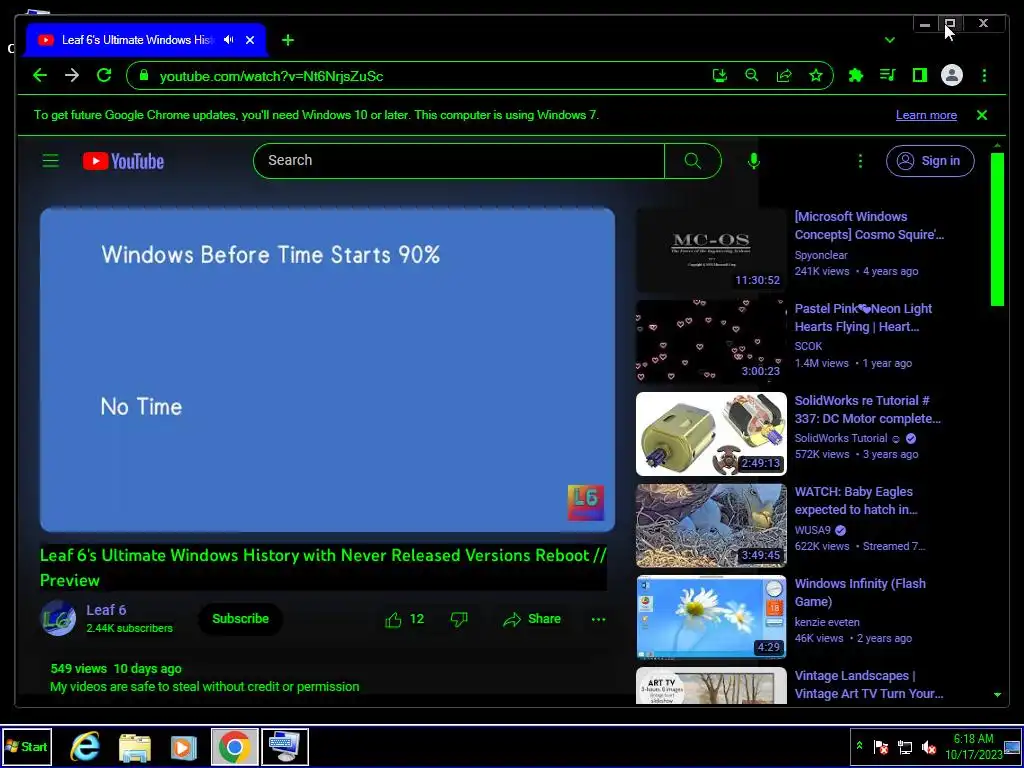Open Vintage Landscapes Art TV title
1024x768 pixels.
point(869,684)
